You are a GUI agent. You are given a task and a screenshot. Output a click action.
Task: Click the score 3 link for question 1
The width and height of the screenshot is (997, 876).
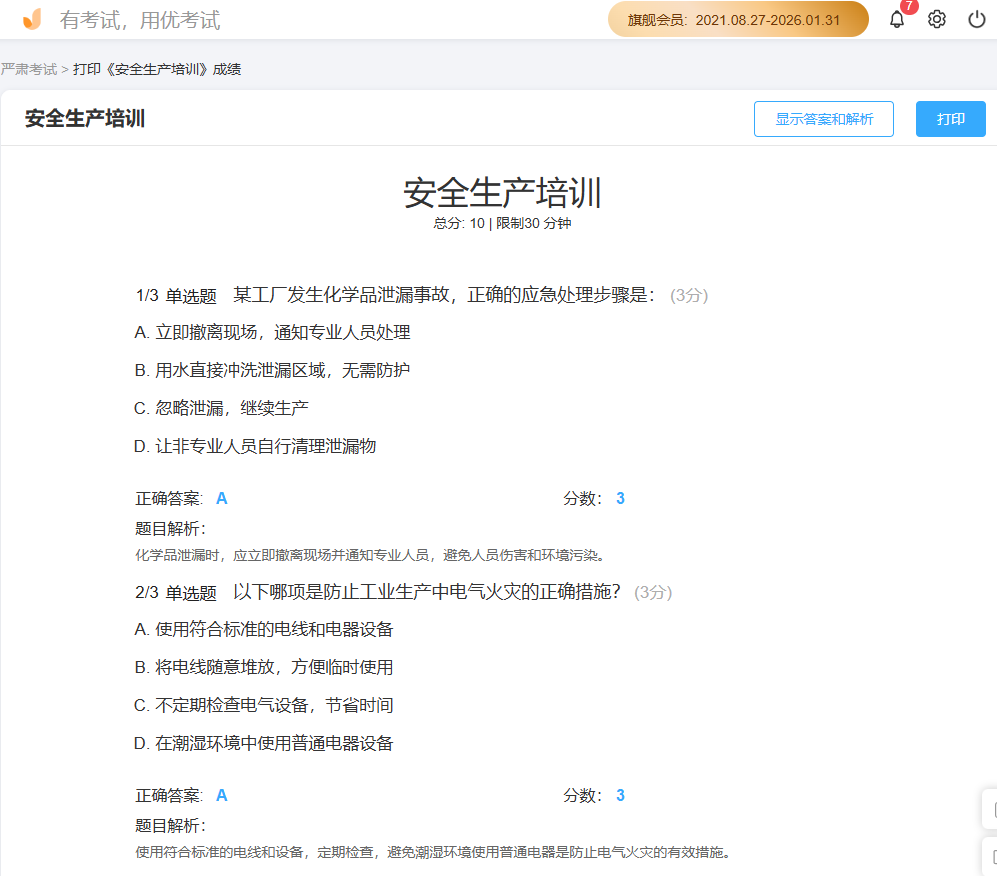(x=620, y=497)
